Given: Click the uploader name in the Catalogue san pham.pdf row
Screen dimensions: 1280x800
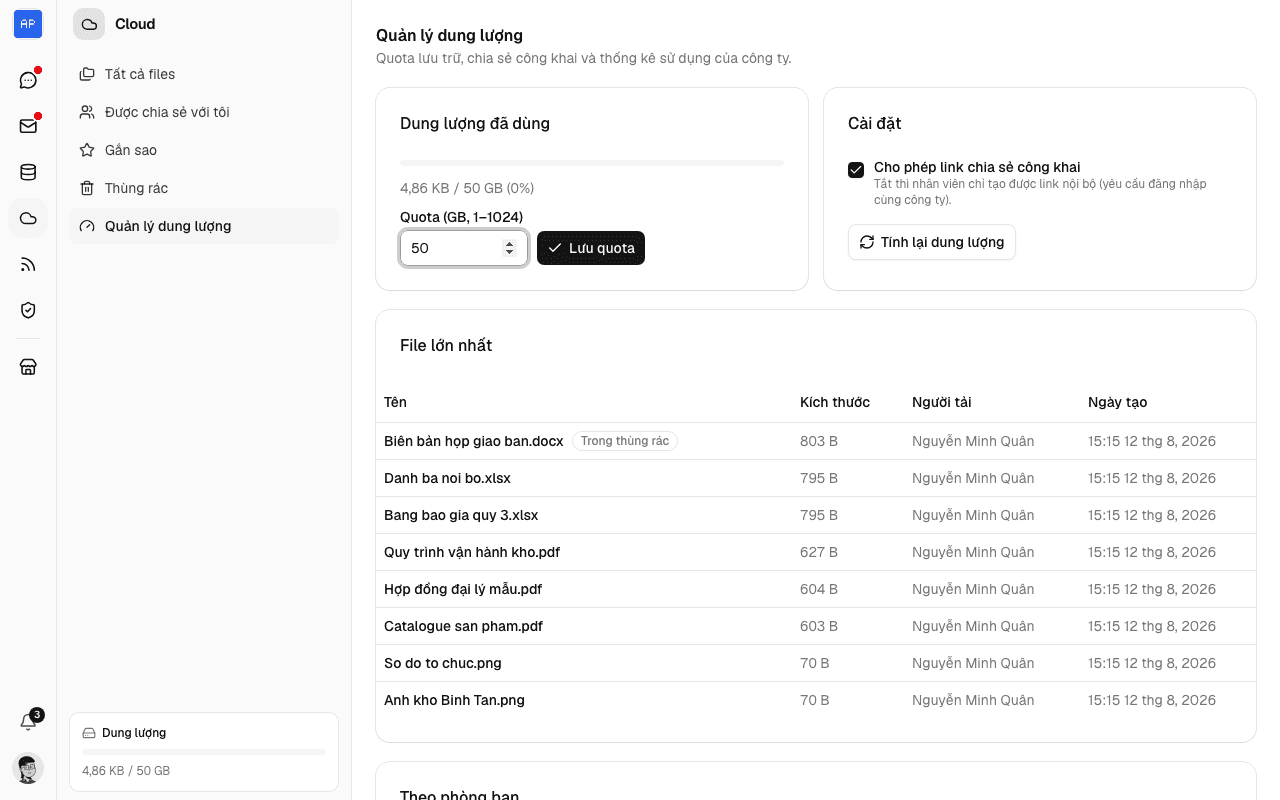Looking at the screenshot, I should pos(973,626).
